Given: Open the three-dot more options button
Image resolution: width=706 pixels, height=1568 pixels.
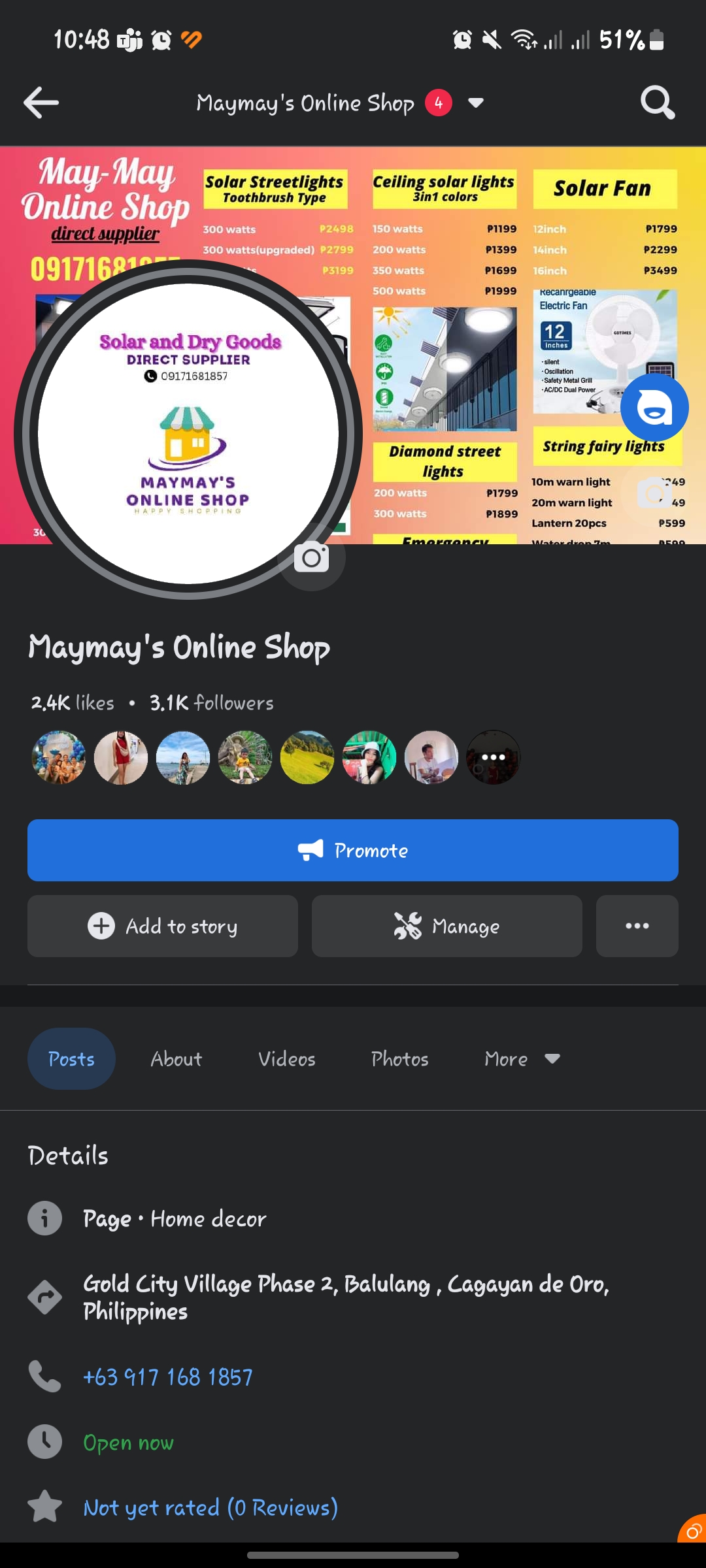Looking at the screenshot, I should tap(637, 926).
